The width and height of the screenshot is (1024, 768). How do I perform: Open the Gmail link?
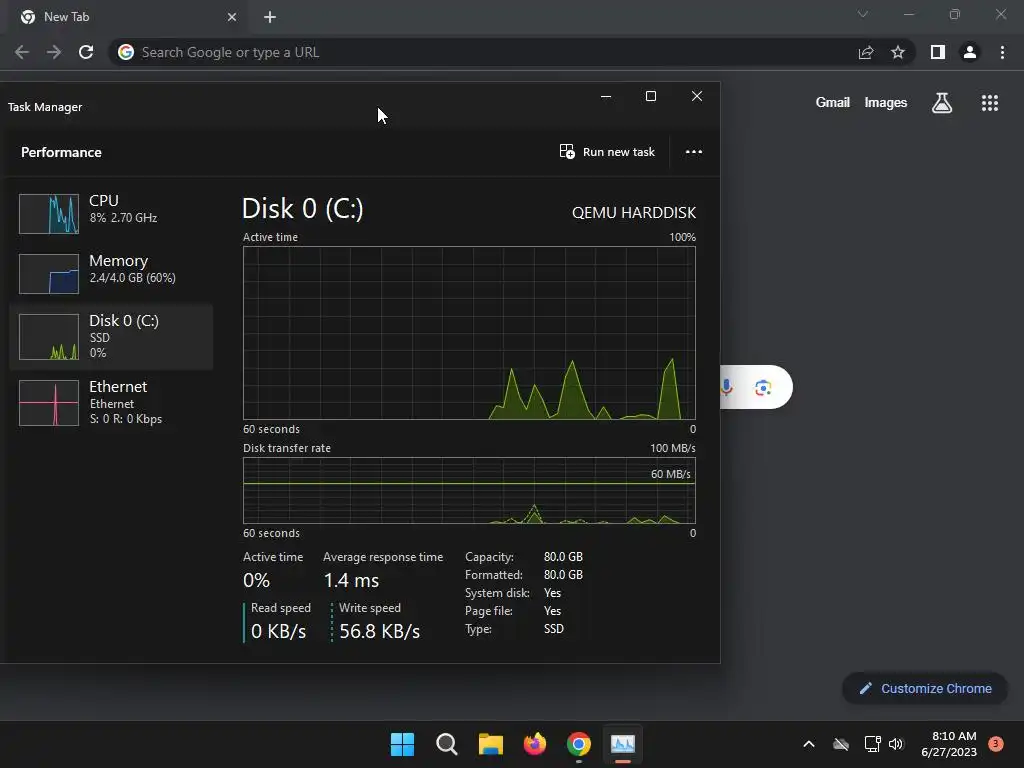833,103
